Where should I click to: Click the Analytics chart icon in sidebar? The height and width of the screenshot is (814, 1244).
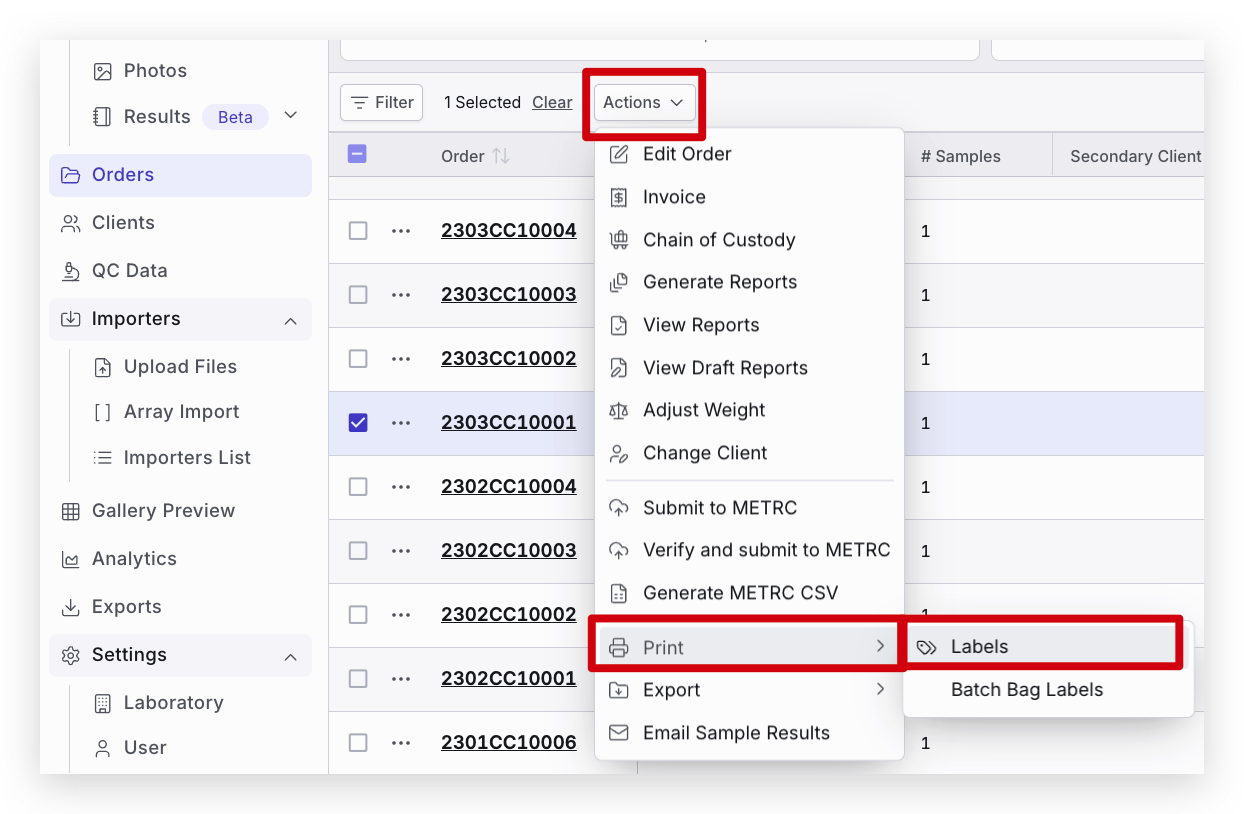point(71,559)
